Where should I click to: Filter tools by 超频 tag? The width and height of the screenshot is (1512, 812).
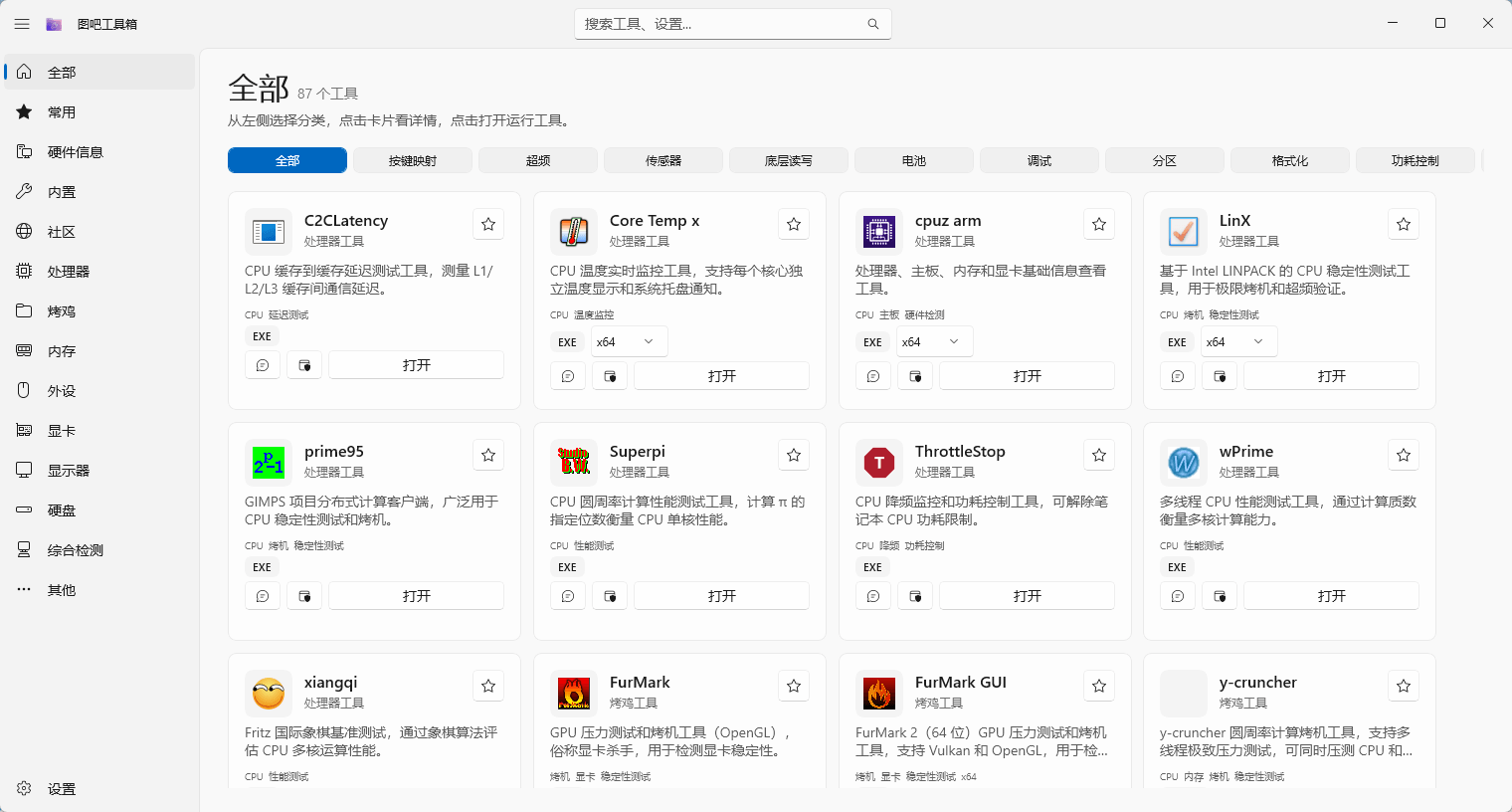pos(538,160)
